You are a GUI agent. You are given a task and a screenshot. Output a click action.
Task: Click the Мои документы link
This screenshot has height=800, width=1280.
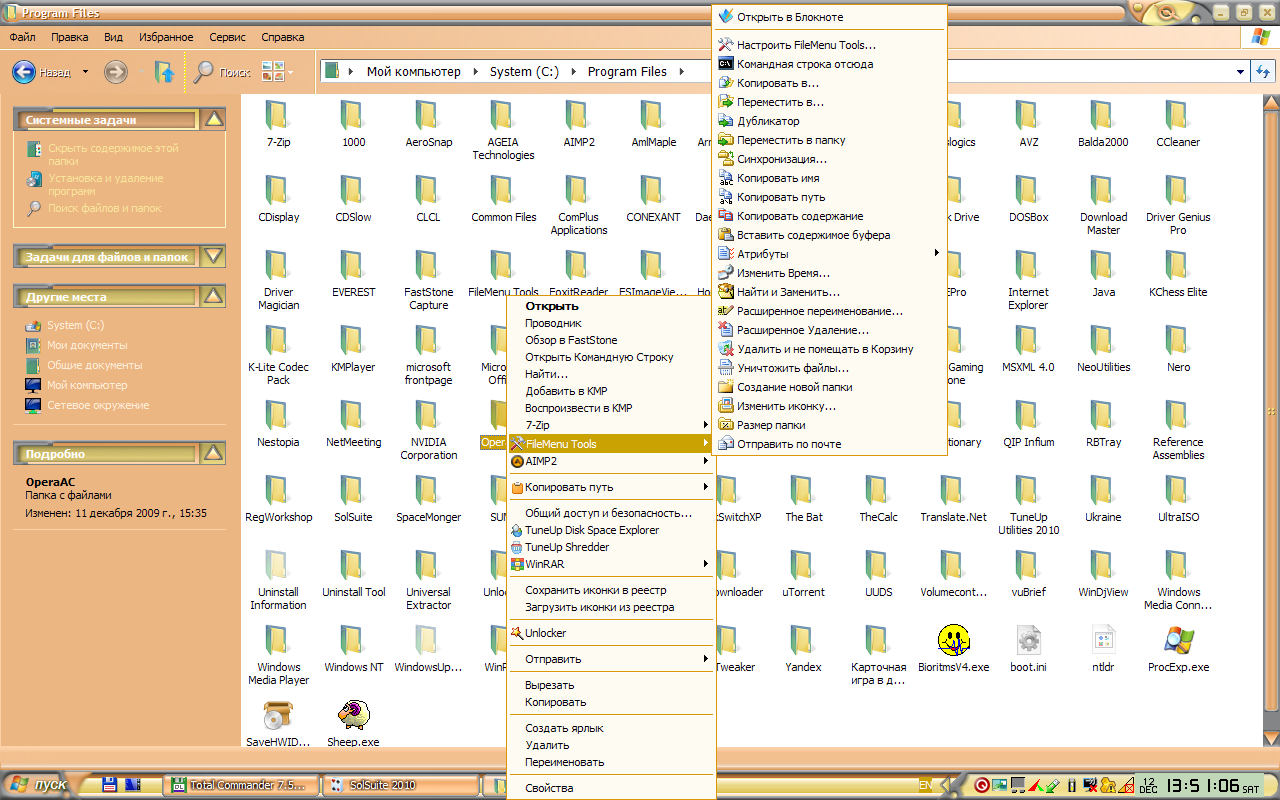tap(87, 345)
